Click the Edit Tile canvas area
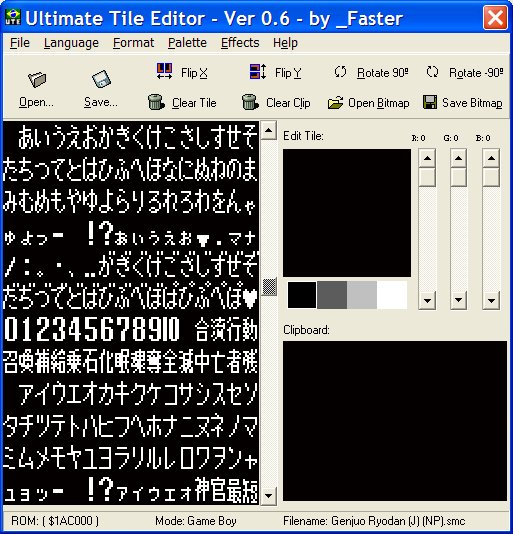This screenshot has height=534, width=513. 347,213
